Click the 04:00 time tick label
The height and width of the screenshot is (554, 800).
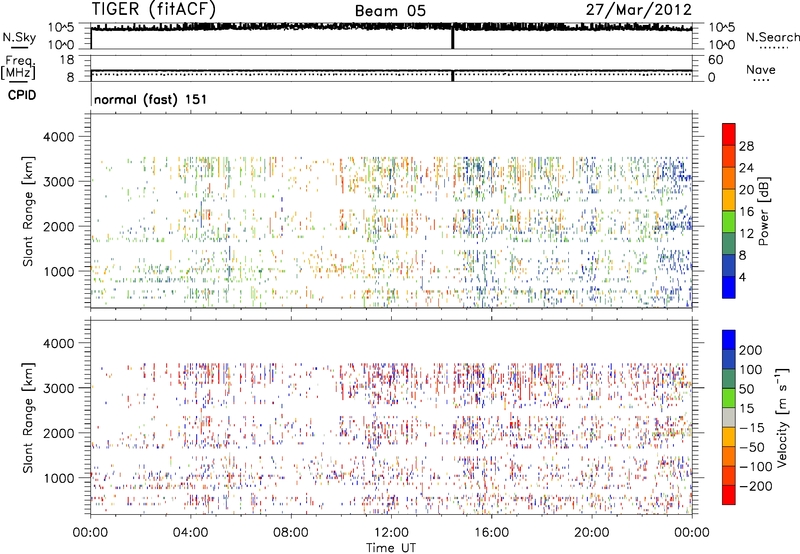click(191, 533)
